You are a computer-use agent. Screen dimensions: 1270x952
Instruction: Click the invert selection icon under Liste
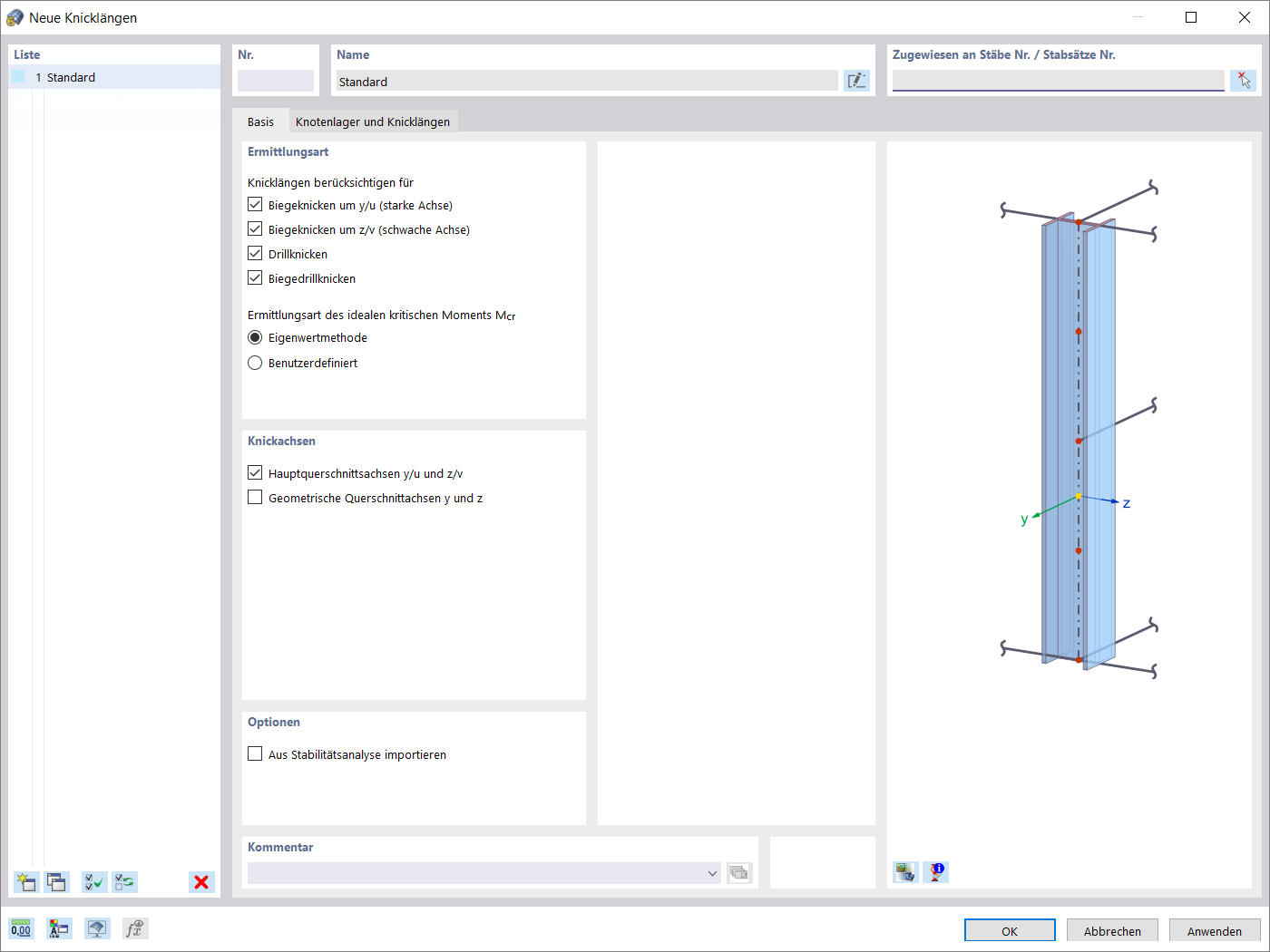[x=125, y=882]
